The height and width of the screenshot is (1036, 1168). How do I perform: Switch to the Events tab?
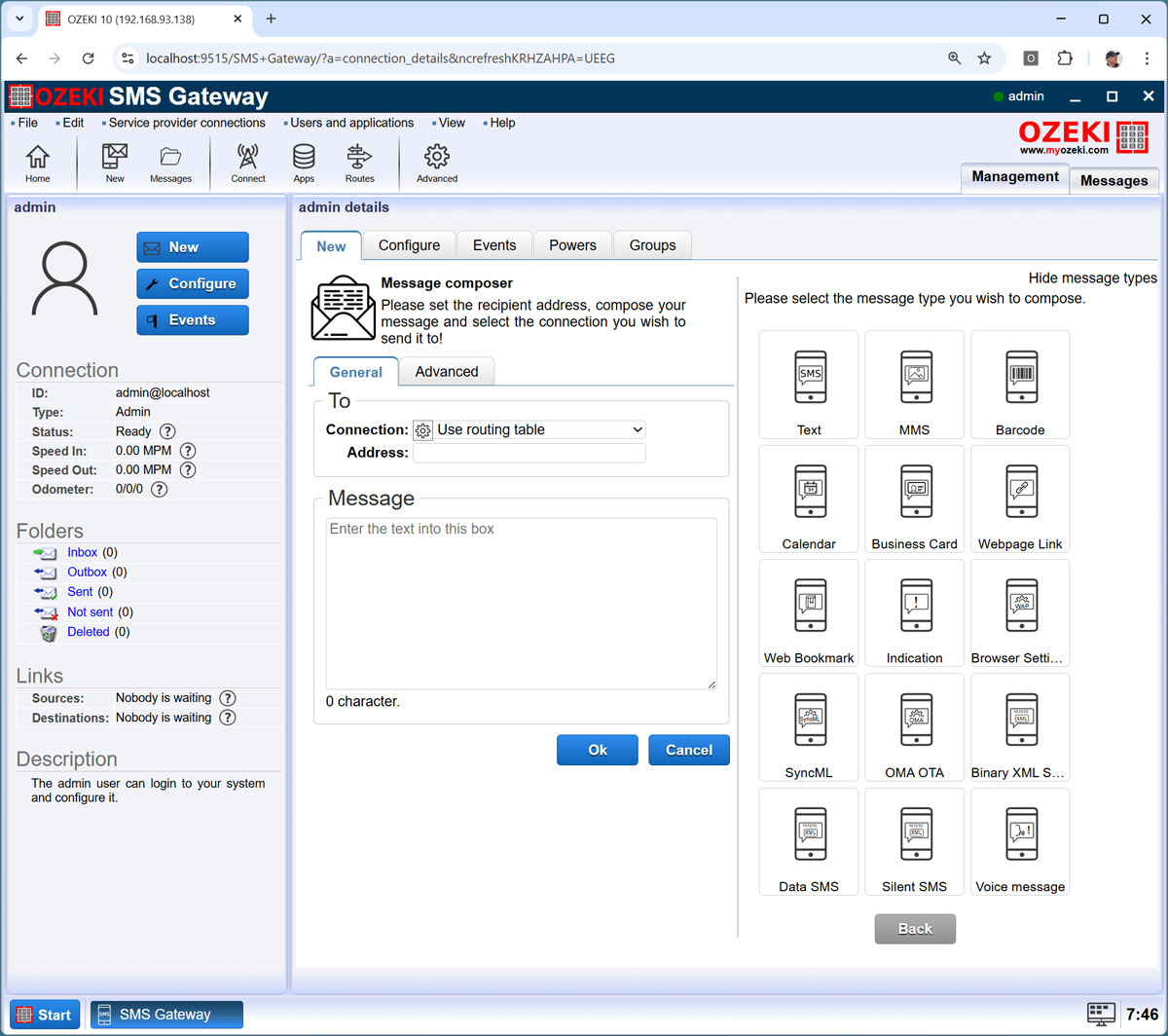coord(494,245)
